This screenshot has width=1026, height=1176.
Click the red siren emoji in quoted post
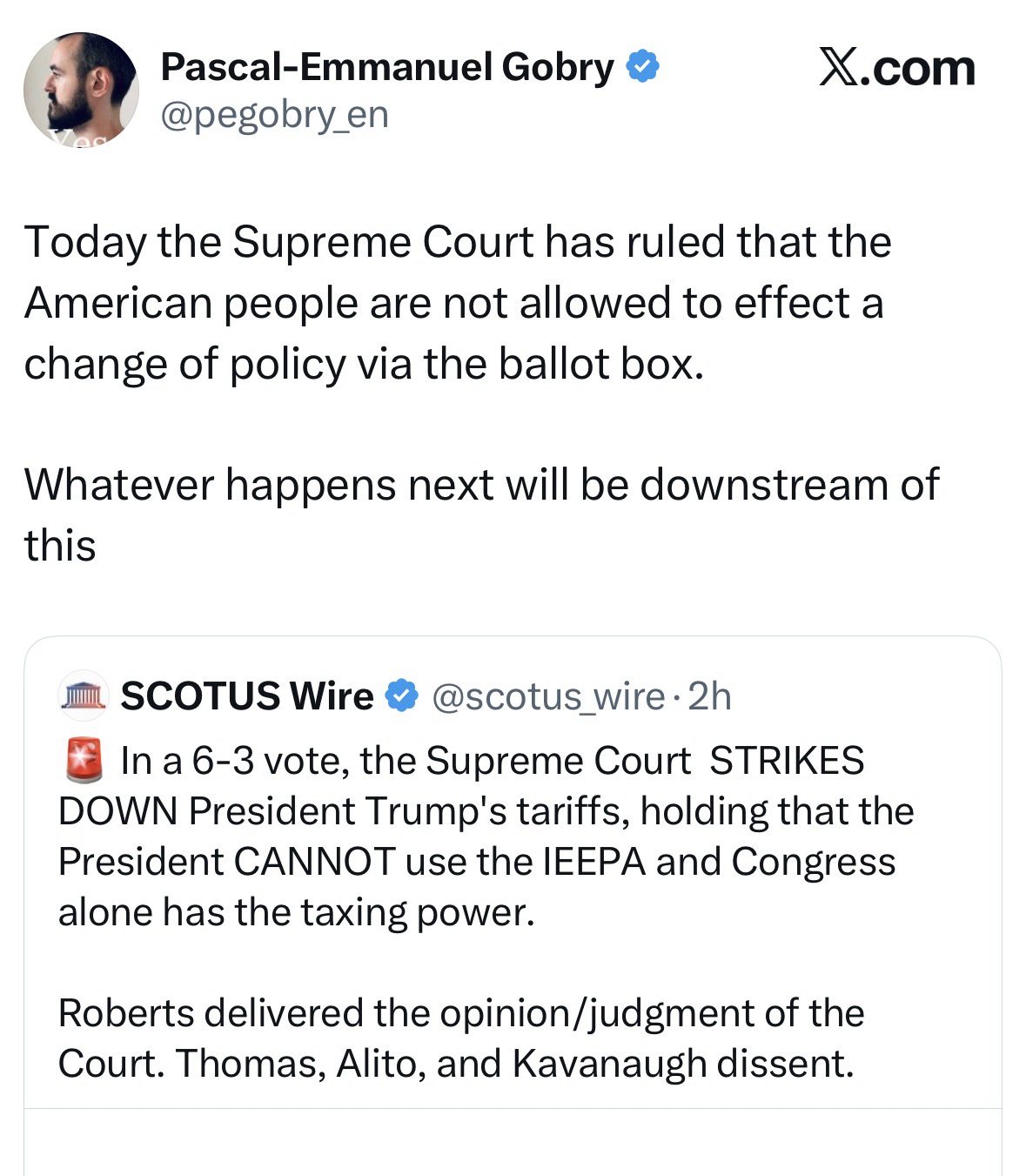pyautogui.click(x=84, y=761)
